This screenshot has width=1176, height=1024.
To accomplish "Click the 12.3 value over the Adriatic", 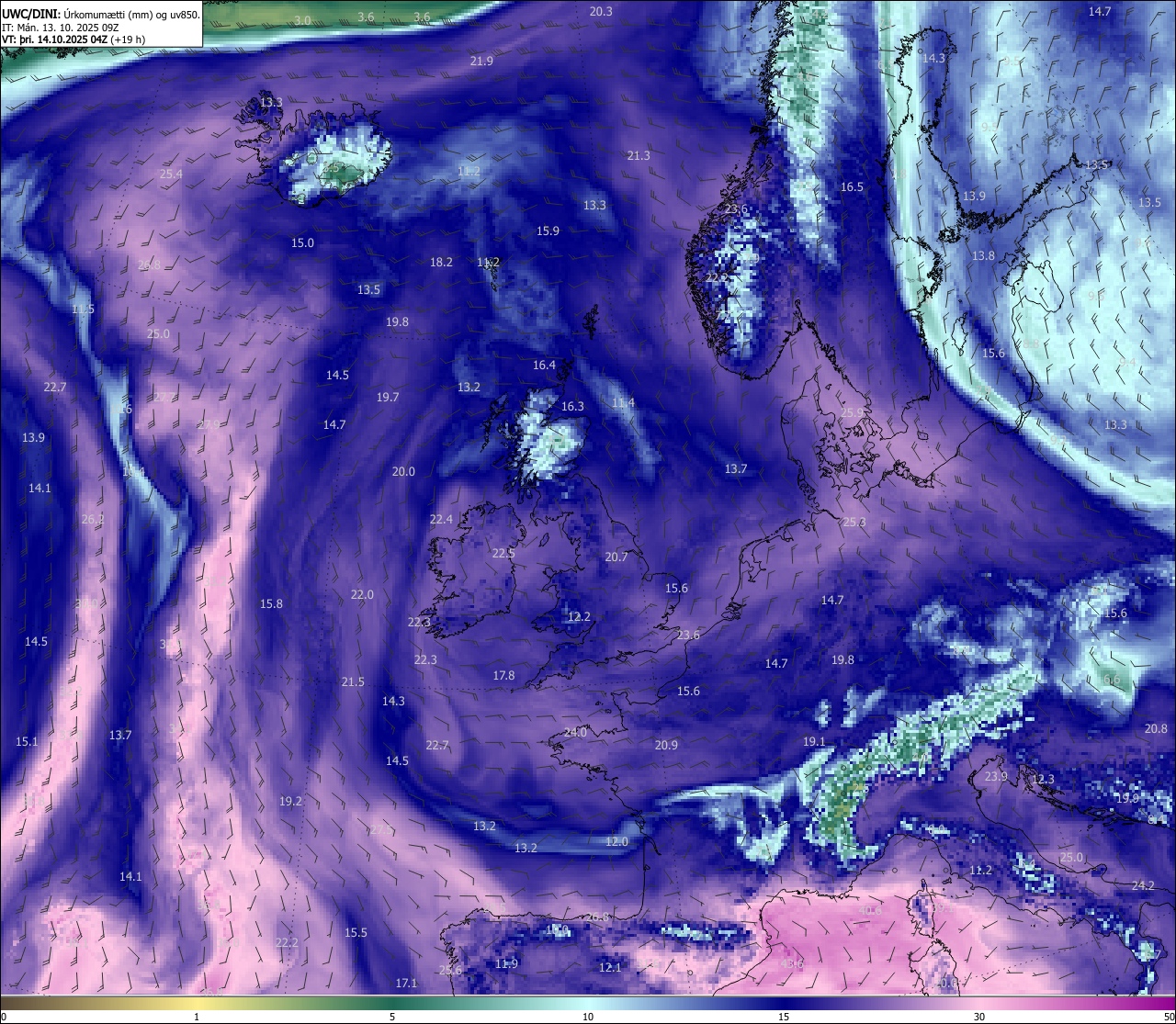I will [x=1044, y=779].
